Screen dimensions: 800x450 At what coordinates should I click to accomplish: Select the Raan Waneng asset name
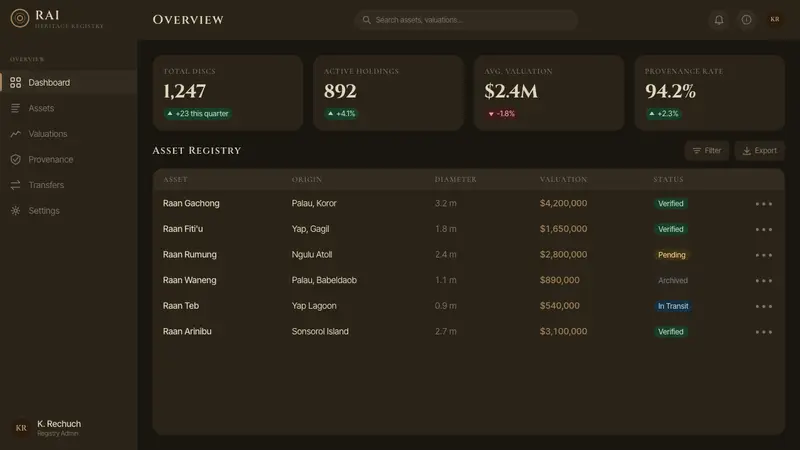[189, 280]
